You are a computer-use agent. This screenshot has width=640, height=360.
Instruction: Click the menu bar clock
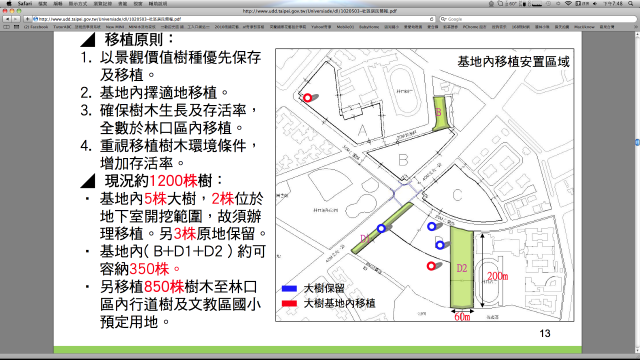tap(613, 3)
